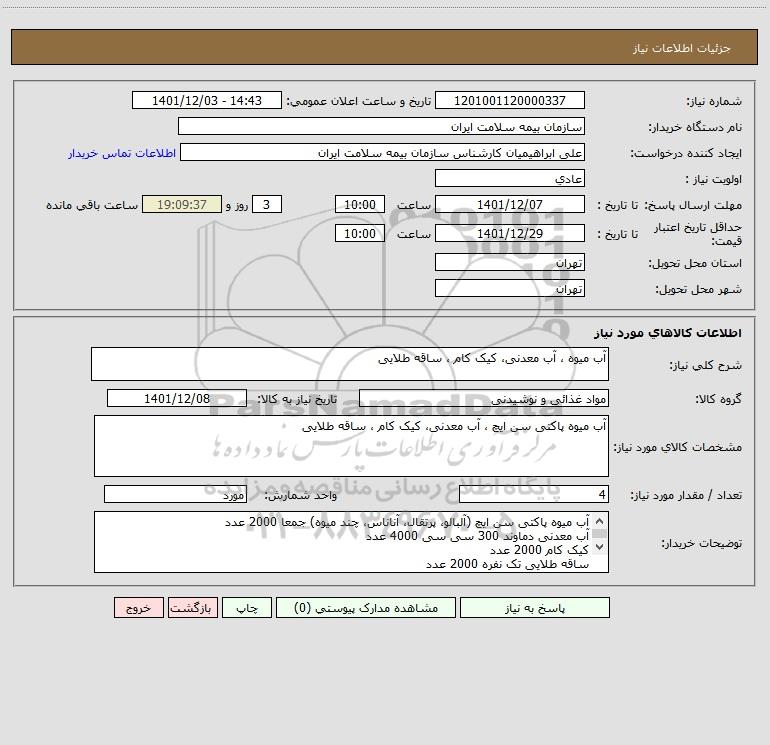Viewport: 770px width, 745px height.
Task: Click delivery city field تهران
Action: pos(510,288)
